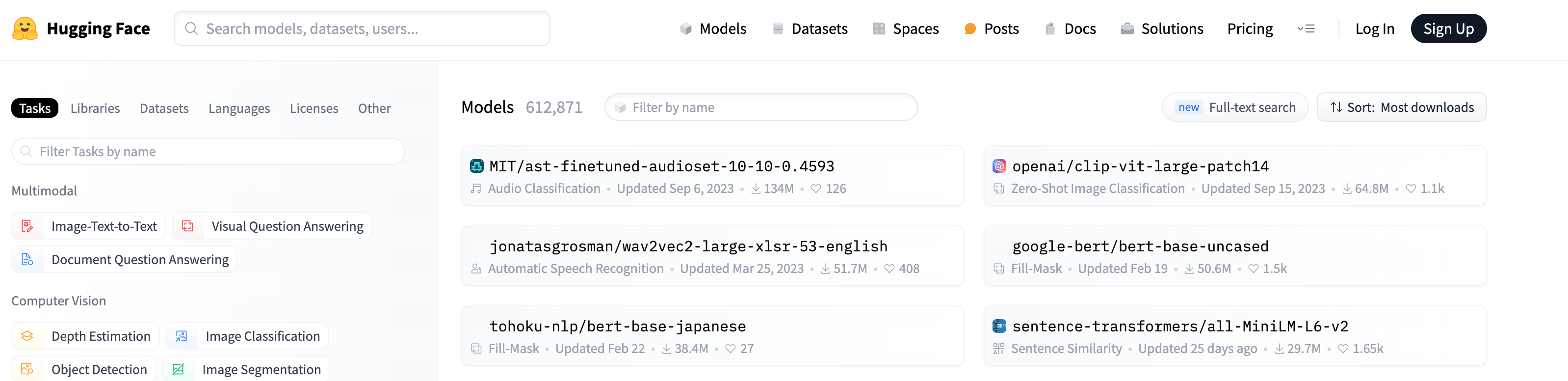Select the Image Segmentation task filter
1568x381 pixels.
[x=246, y=369]
